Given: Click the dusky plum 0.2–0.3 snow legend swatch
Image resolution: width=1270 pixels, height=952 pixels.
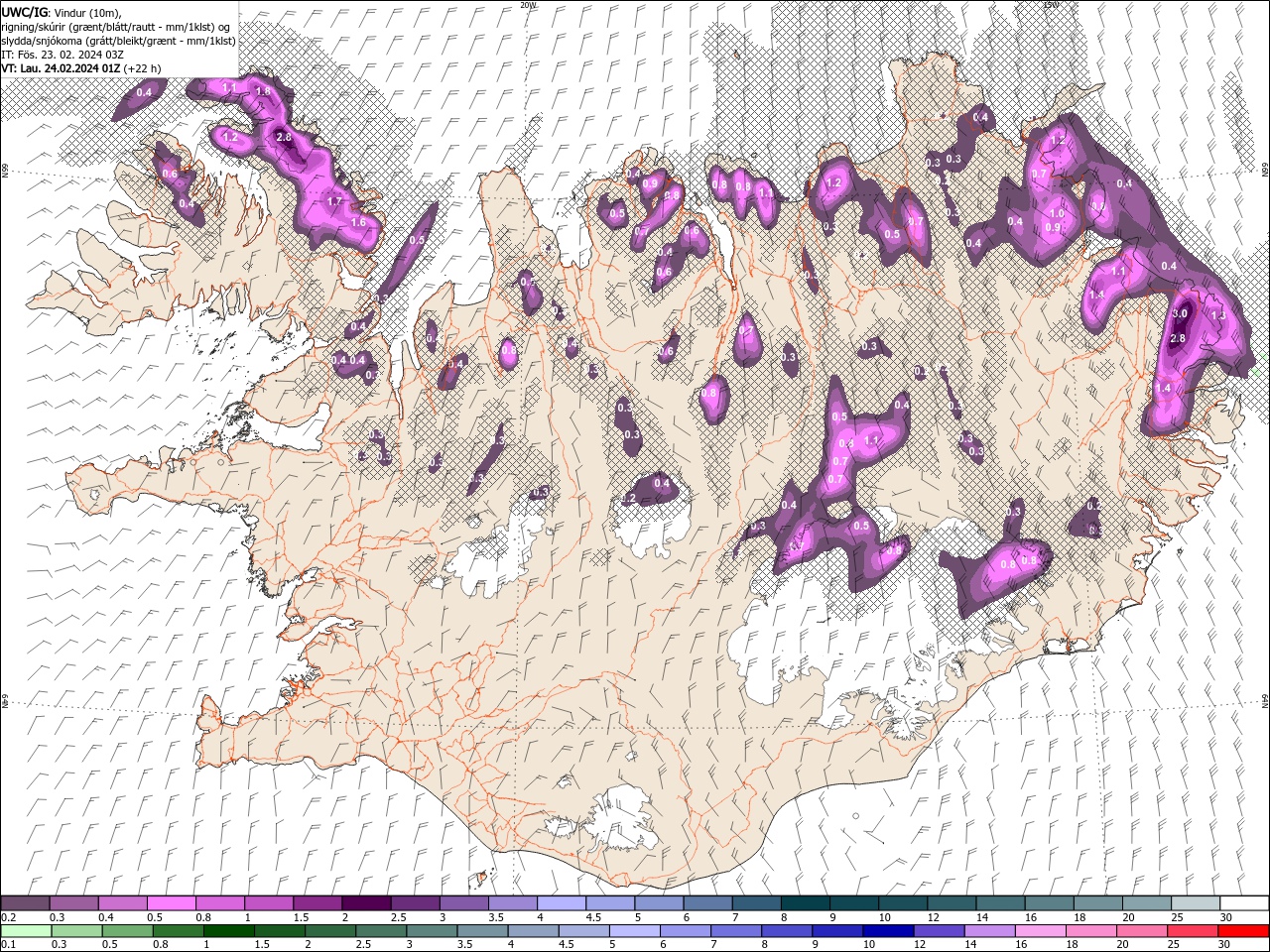Looking at the screenshot, I should pos(25,903).
